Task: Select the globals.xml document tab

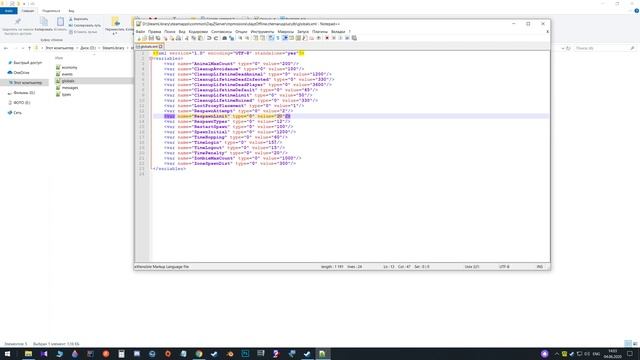Action: 149,47
